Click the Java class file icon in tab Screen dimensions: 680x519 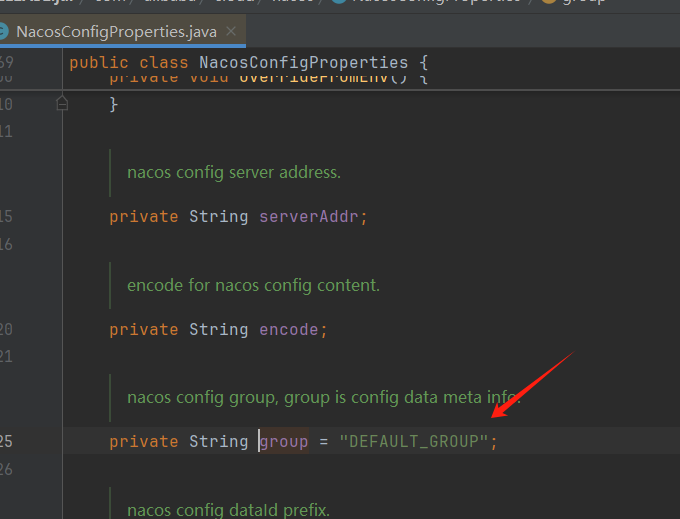tap(3, 31)
